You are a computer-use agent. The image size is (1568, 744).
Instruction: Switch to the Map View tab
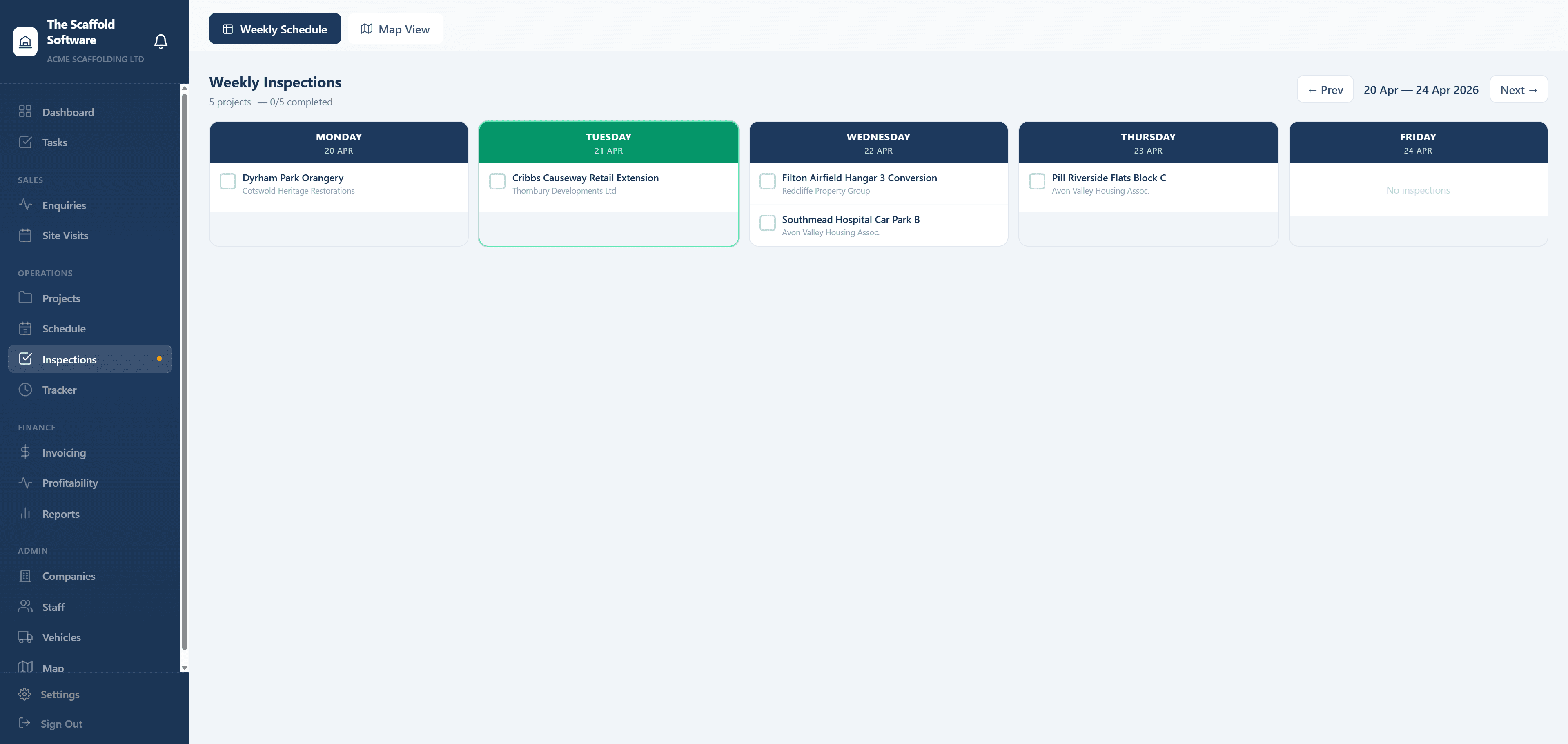[x=395, y=29]
